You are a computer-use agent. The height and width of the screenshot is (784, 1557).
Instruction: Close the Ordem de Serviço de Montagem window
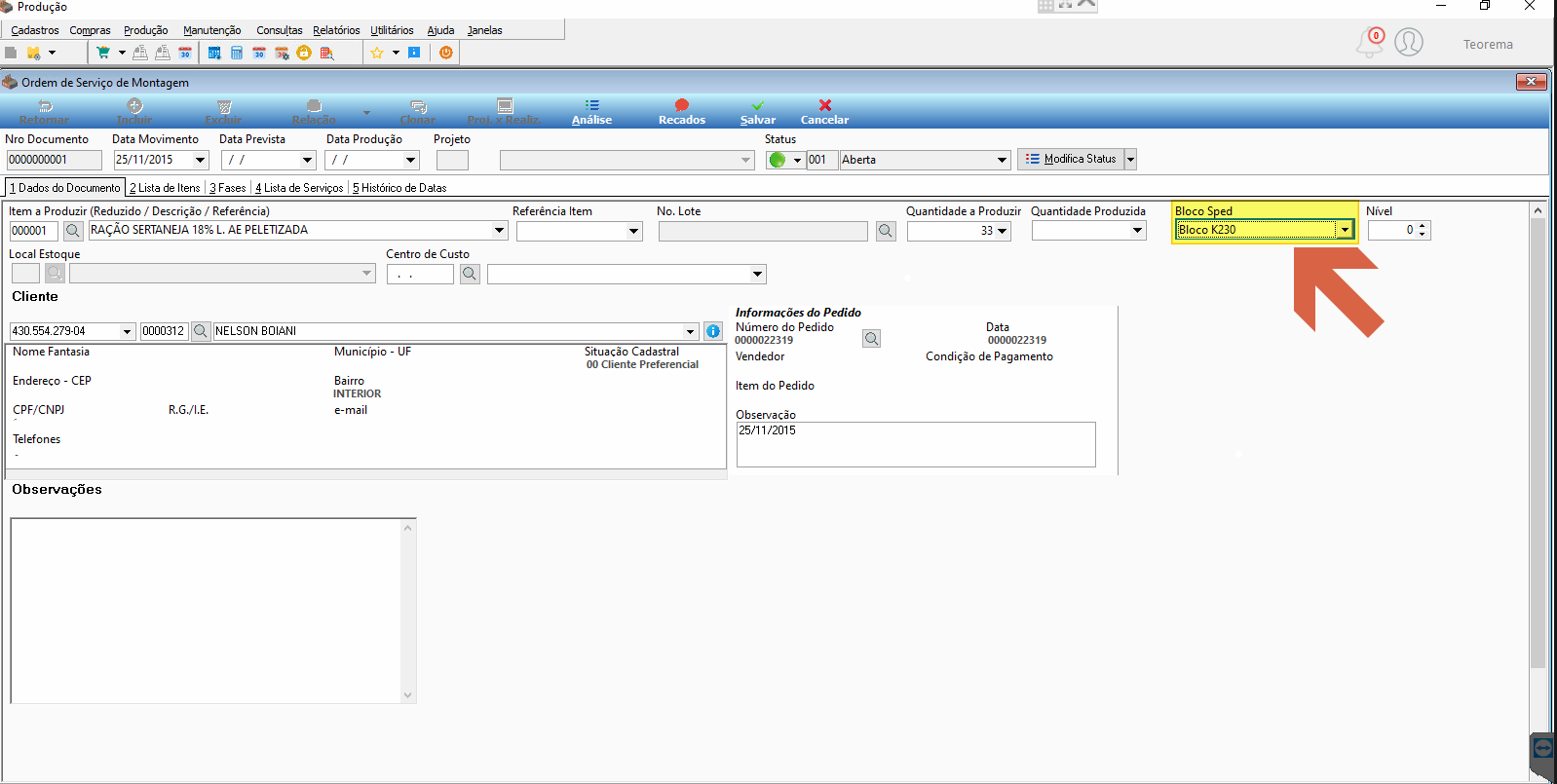tap(1532, 82)
